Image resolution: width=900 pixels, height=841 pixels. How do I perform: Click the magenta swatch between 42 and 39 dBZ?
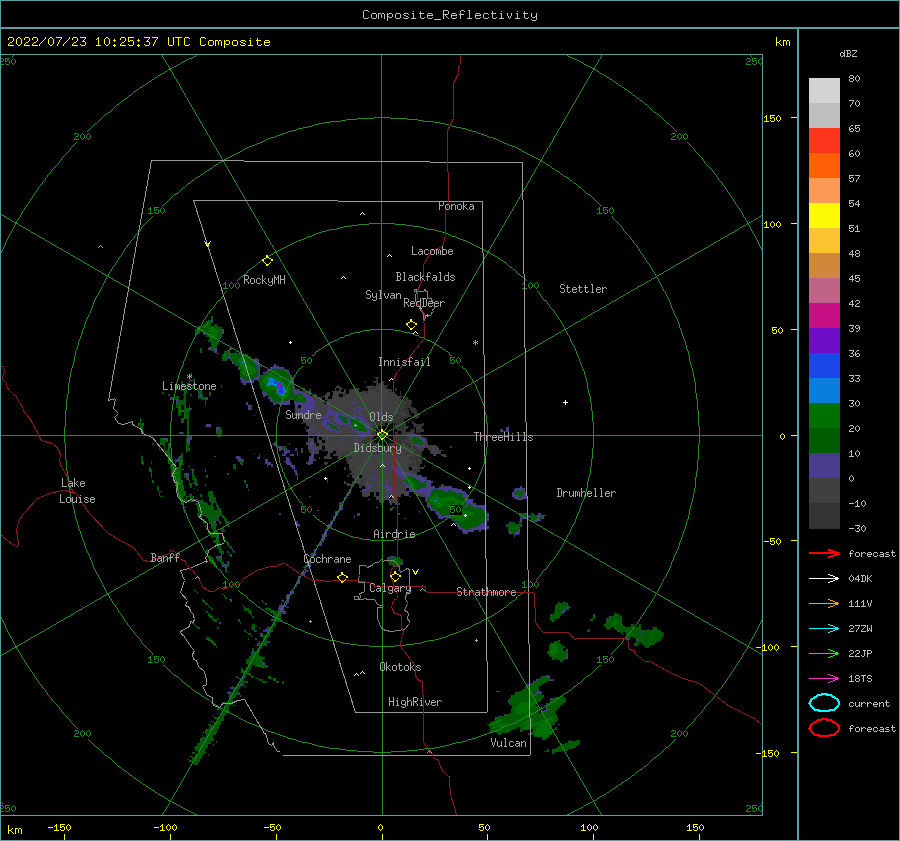point(824,315)
